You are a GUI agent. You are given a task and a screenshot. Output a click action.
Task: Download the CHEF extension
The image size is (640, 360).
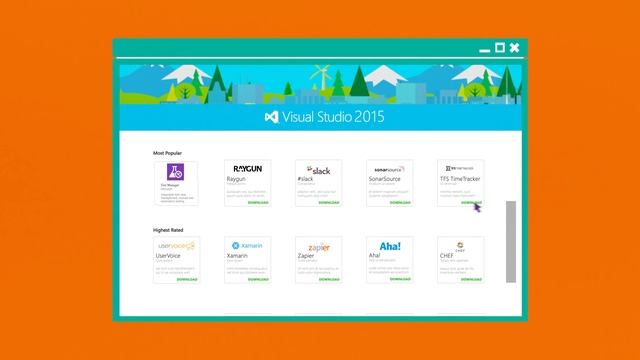(471, 279)
